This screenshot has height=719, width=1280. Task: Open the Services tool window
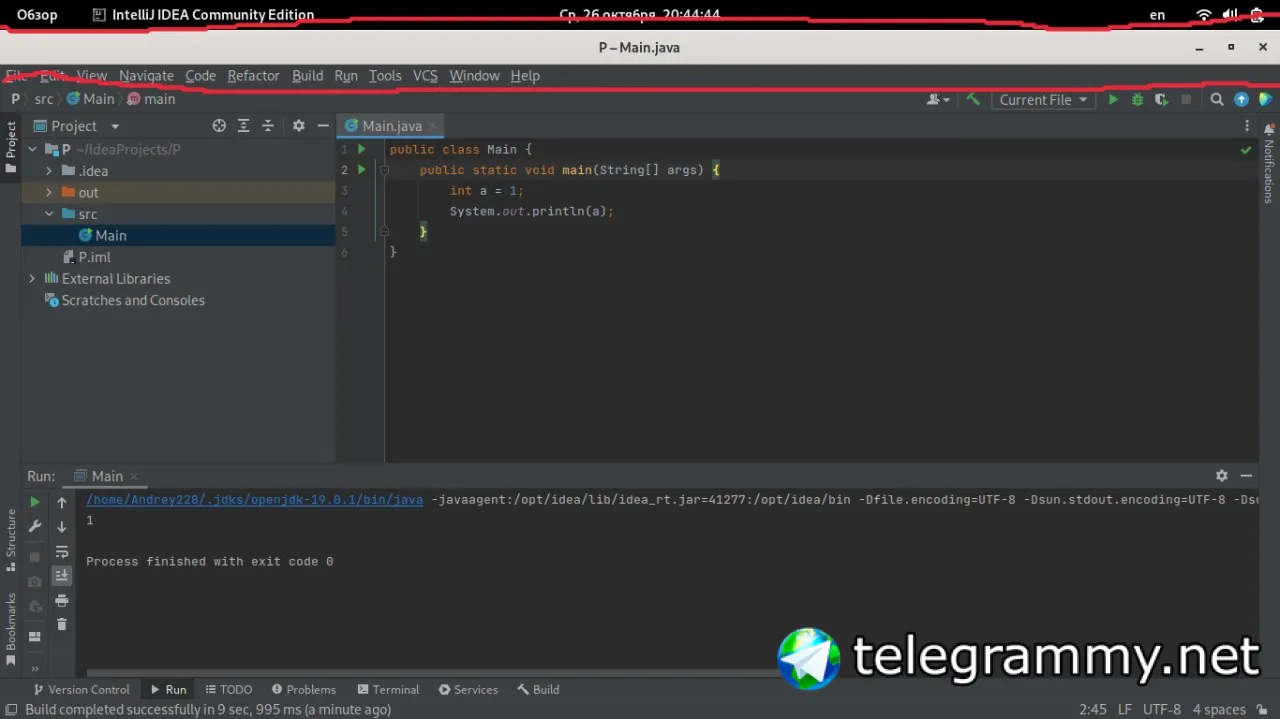click(466, 689)
